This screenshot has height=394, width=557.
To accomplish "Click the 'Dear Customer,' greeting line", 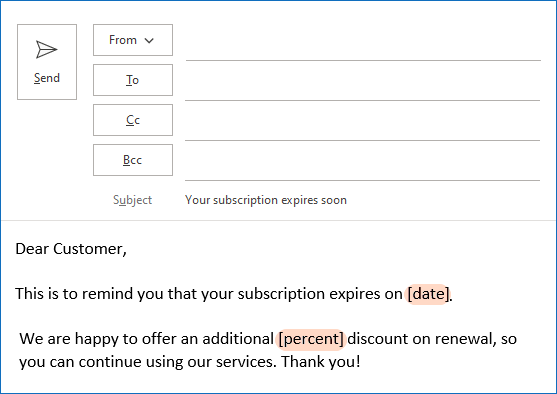I will 71,249.
